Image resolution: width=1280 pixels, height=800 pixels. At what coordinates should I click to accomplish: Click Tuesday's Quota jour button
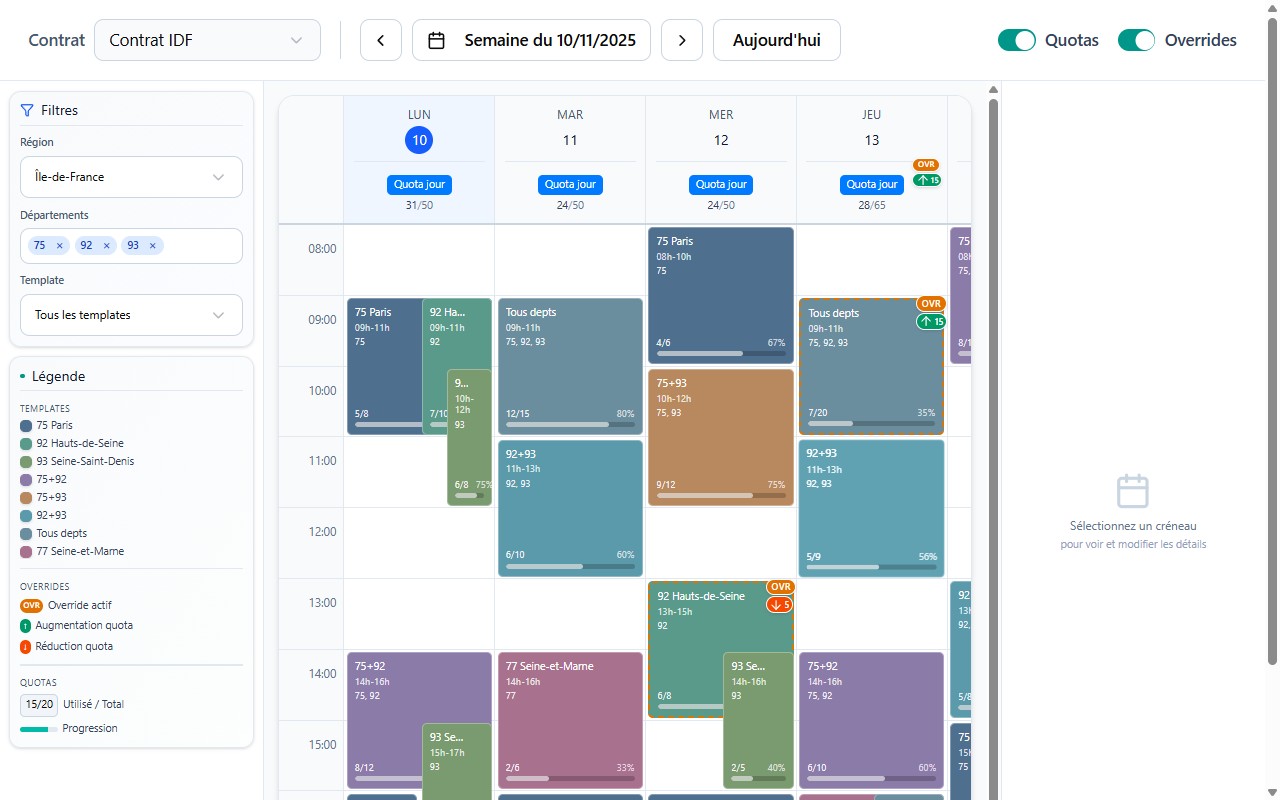point(570,184)
